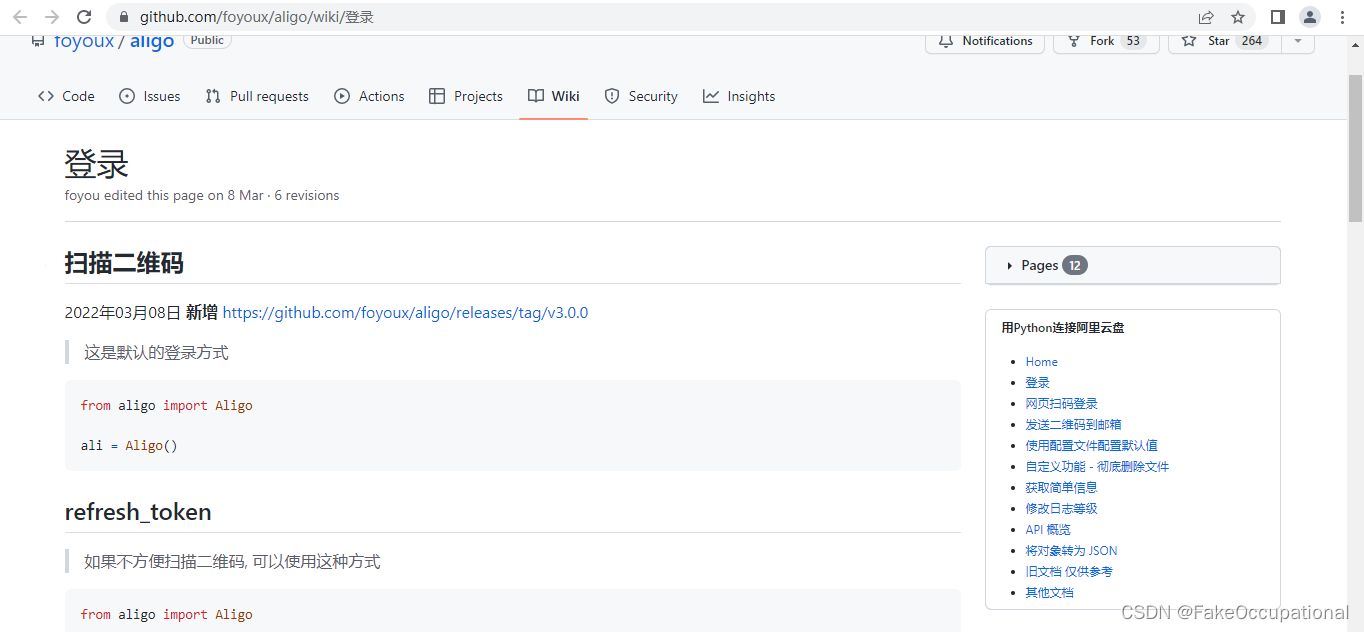
Task: Expand the Pages 12 section
Action: pos(1132,265)
